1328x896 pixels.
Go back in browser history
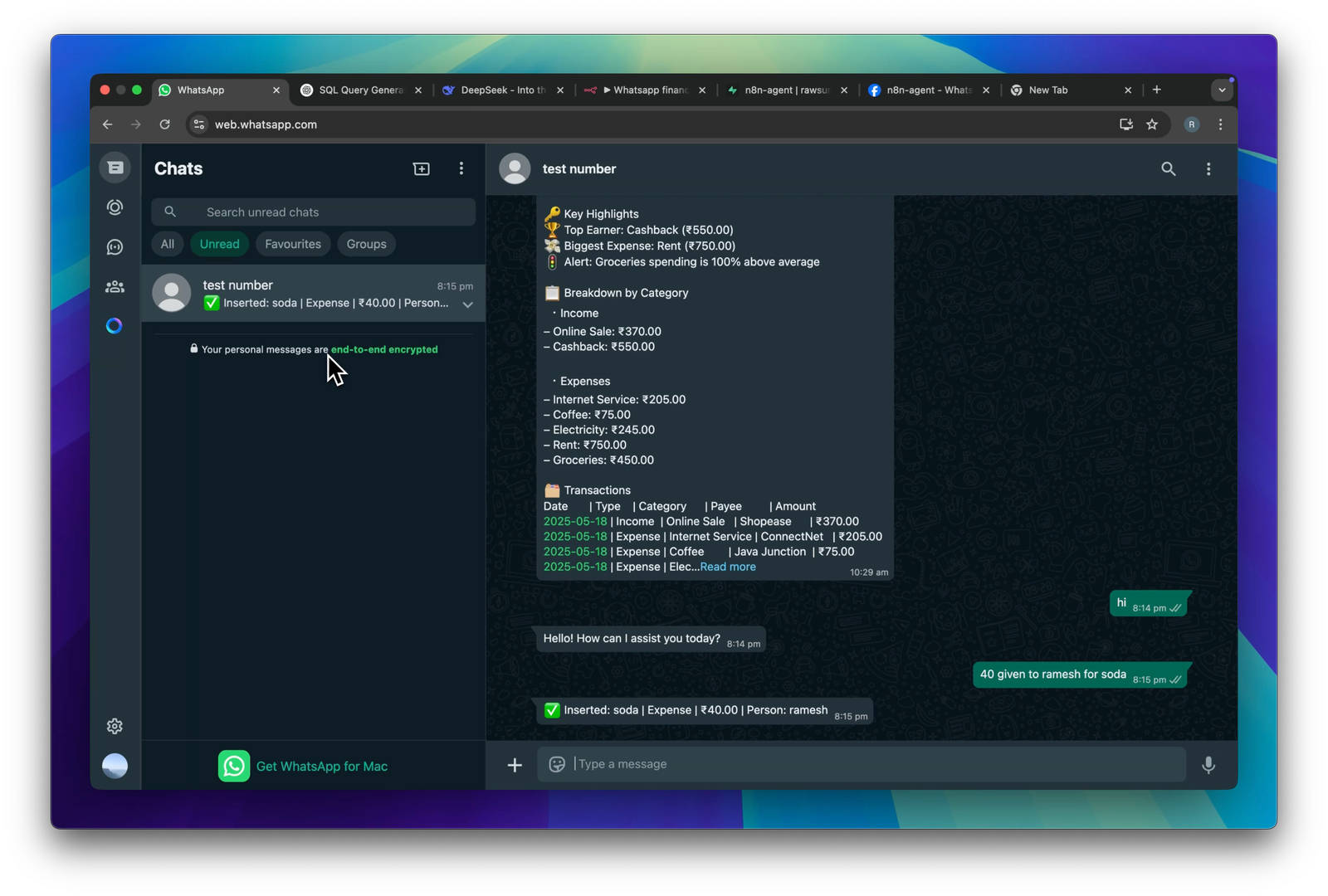108,124
